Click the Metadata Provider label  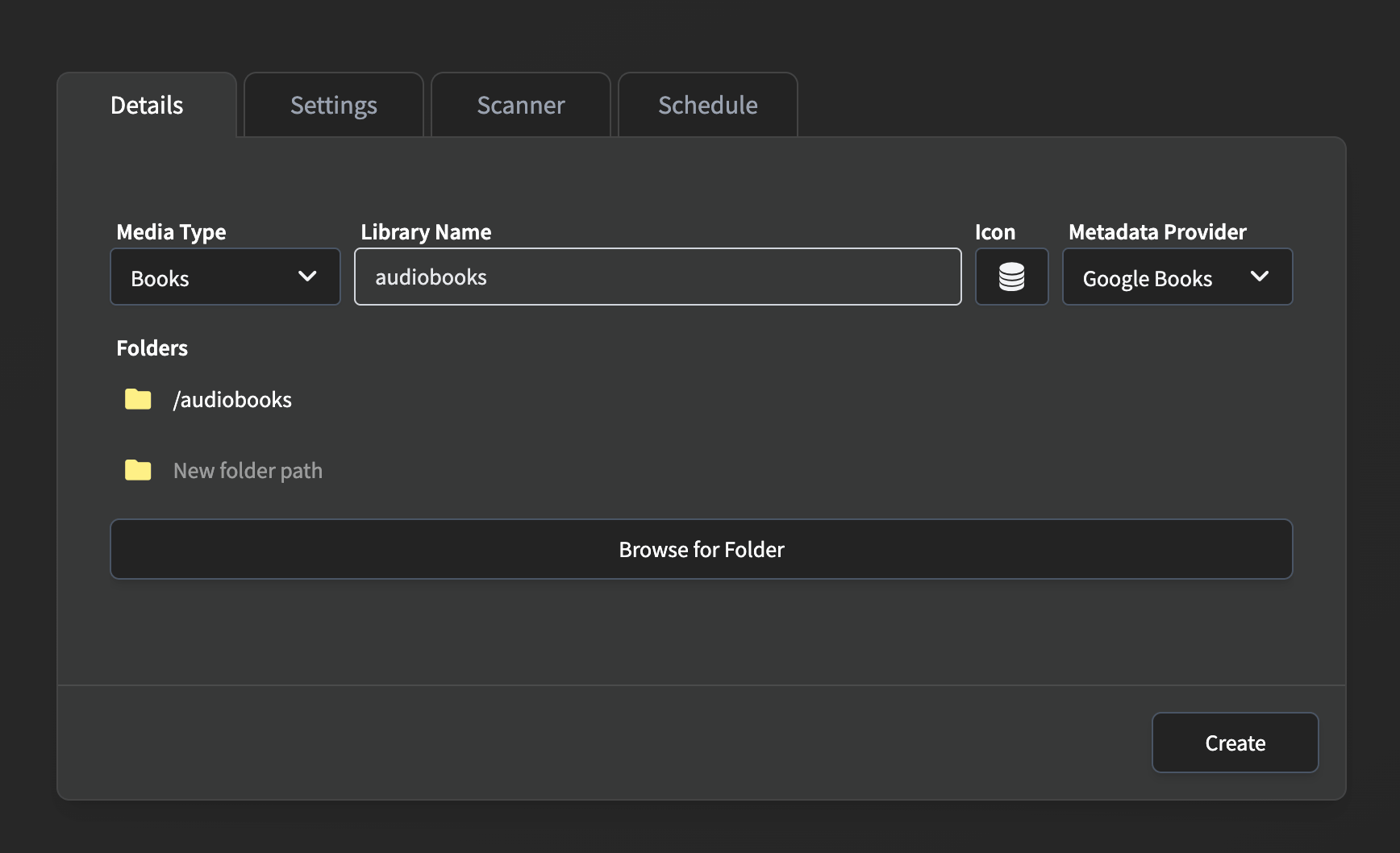click(x=1157, y=232)
